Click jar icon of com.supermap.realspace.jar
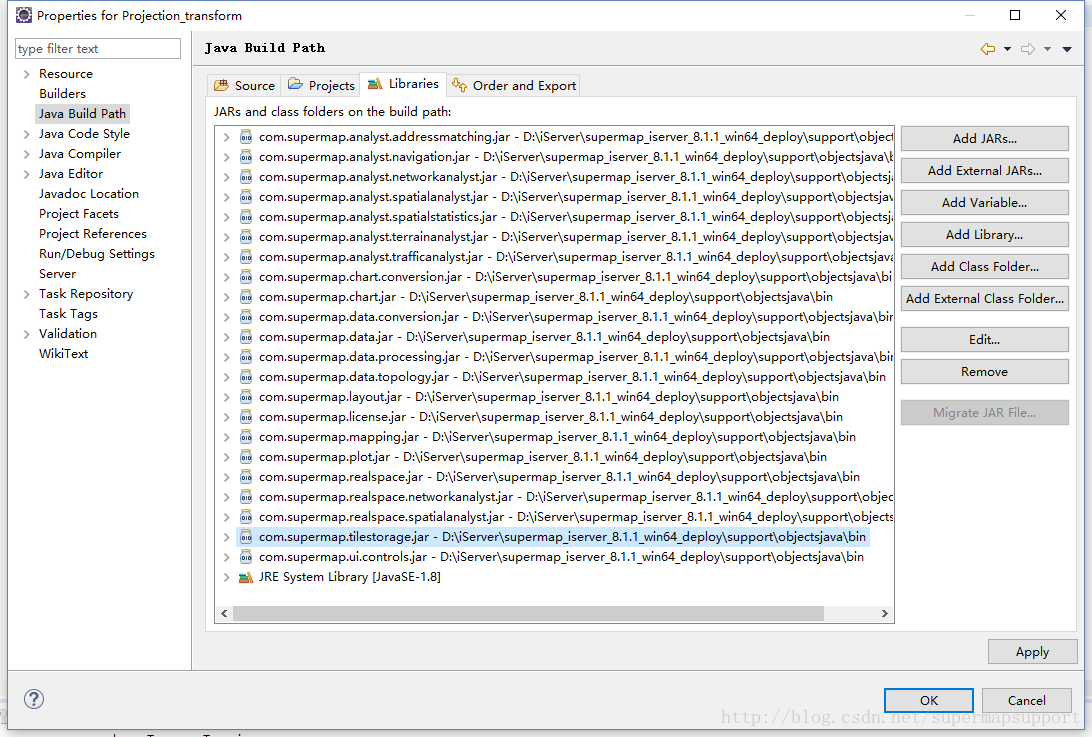The height and width of the screenshot is (737, 1092). [x=246, y=476]
